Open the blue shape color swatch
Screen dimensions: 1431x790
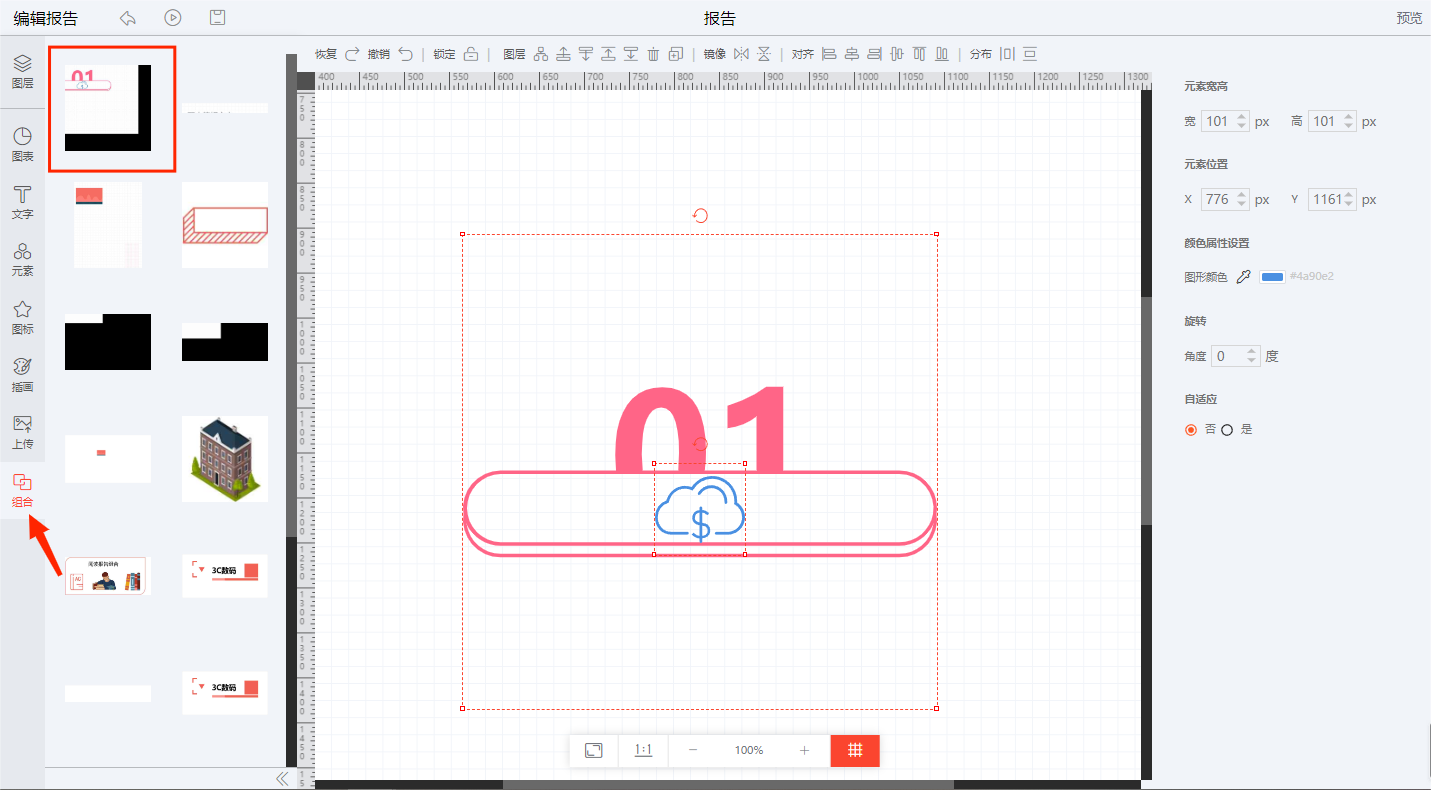1272,277
